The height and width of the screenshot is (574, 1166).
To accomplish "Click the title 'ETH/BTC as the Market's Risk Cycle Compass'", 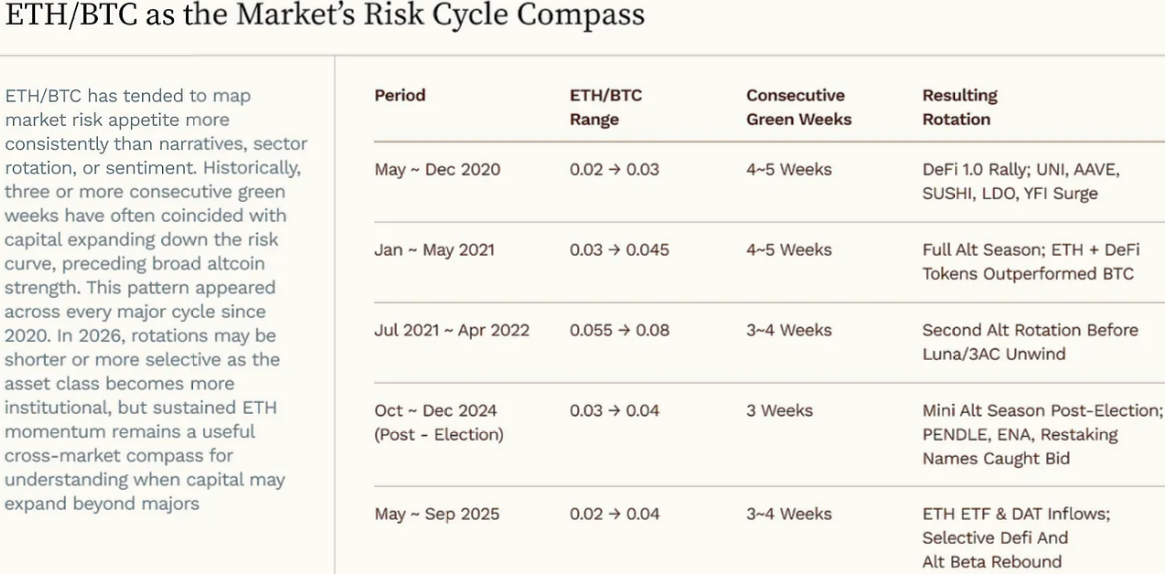I will pos(325,16).
